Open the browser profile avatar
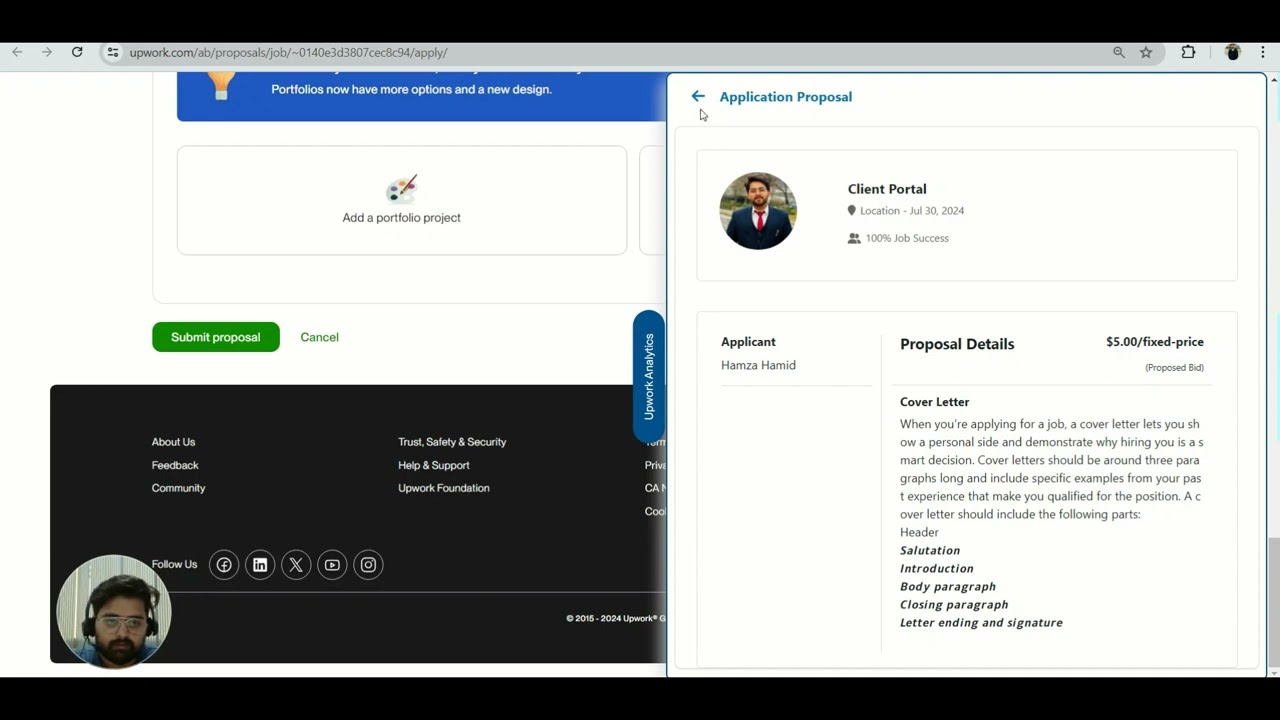The image size is (1280, 720). [x=1233, y=52]
